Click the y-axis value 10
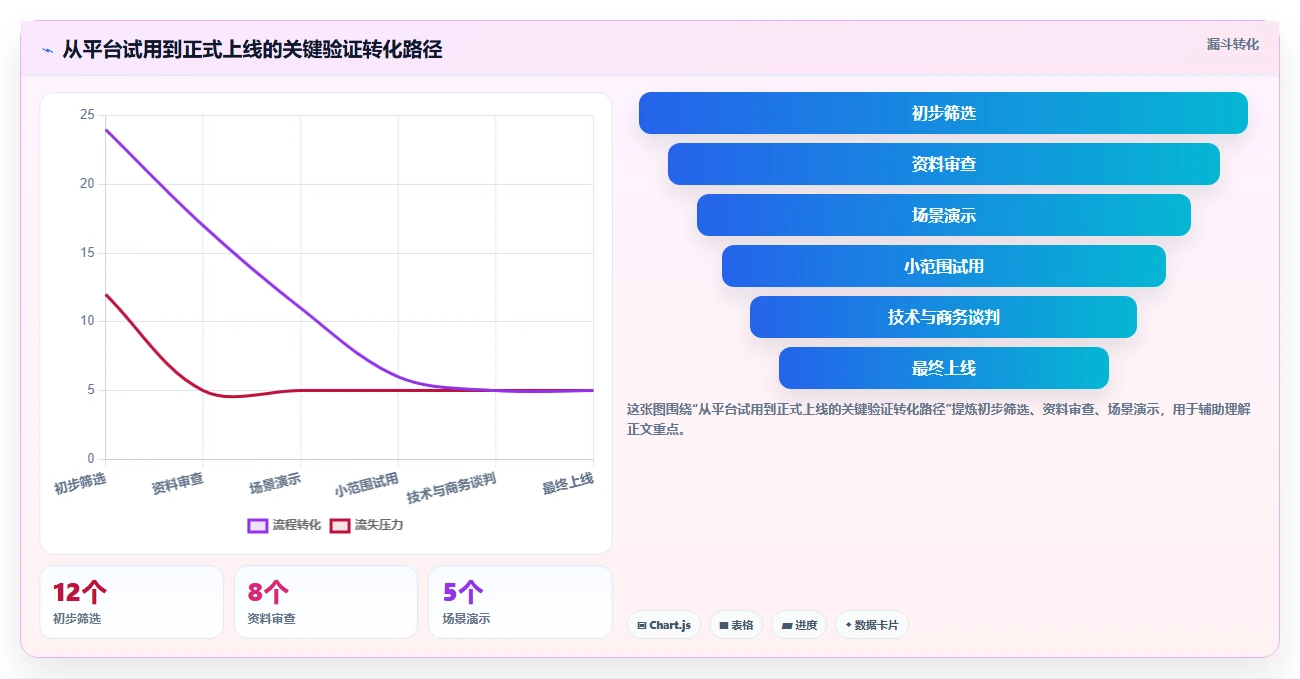Image resolution: width=1300 pixels, height=679 pixels. pyautogui.click(x=87, y=321)
